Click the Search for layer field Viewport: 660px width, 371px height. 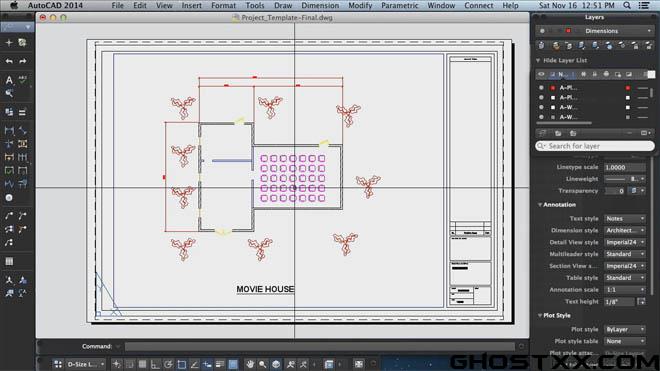[x=595, y=146]
